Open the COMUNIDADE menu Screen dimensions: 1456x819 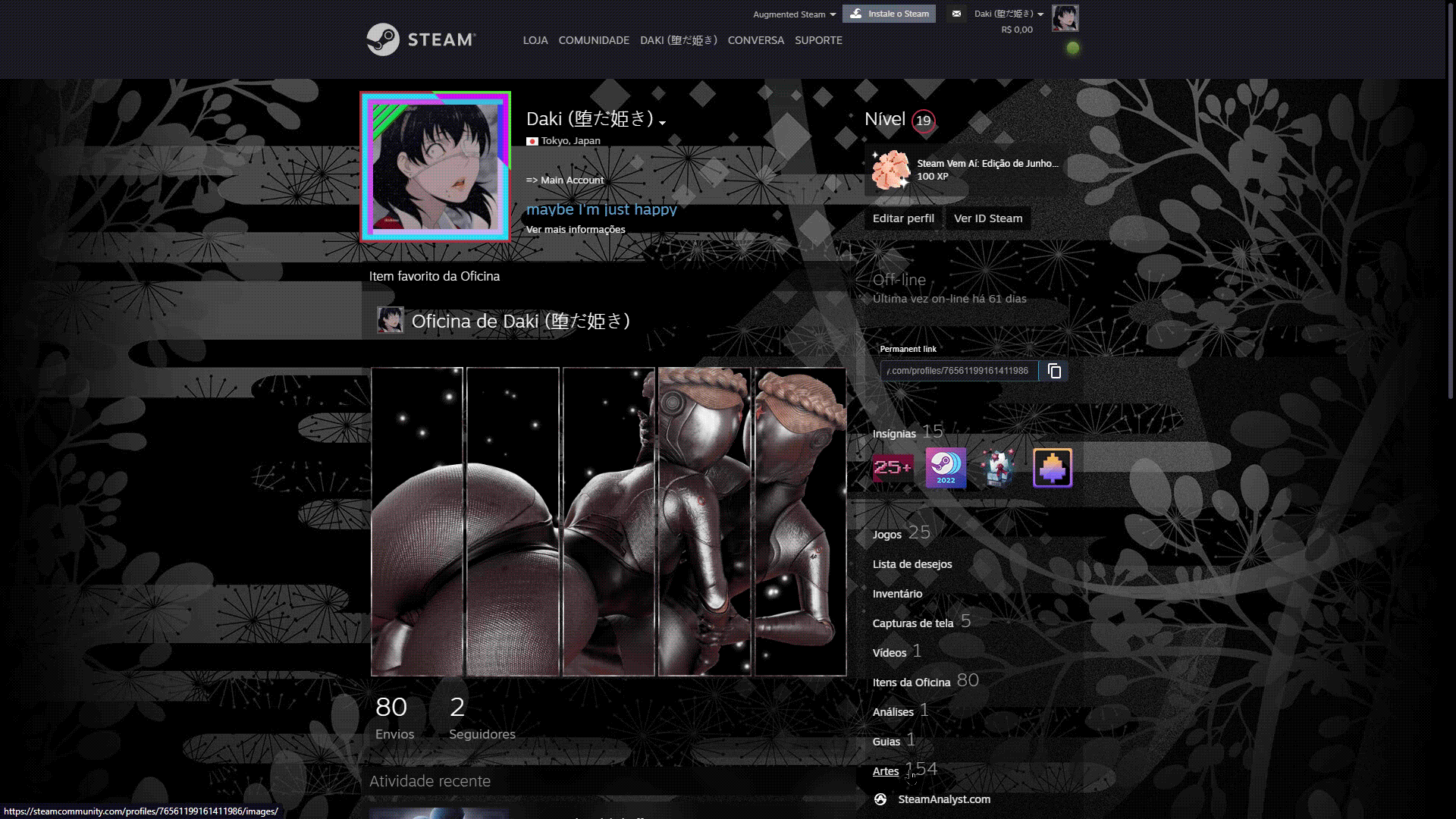594,40
